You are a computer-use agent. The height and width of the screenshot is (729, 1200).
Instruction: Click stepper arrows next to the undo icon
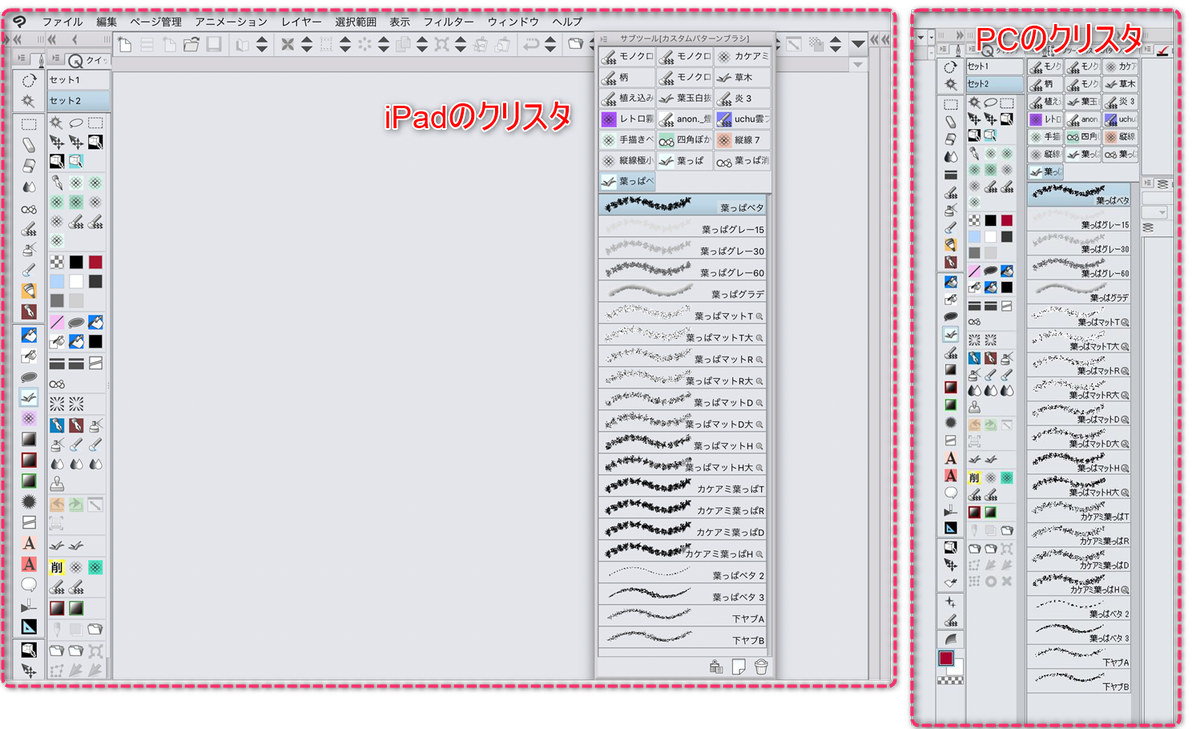552,44
